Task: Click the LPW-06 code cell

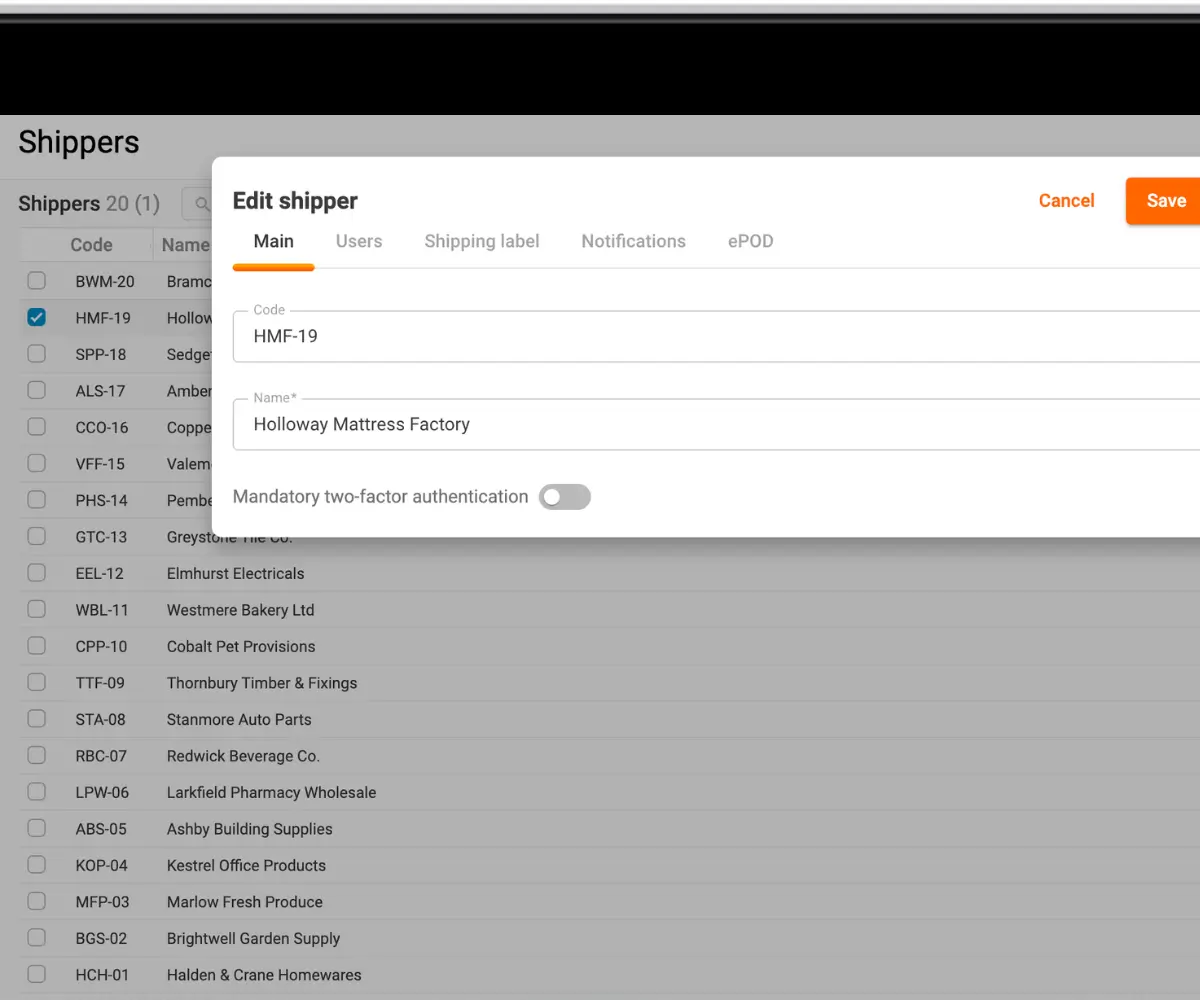Action: (x=102, y=793)
